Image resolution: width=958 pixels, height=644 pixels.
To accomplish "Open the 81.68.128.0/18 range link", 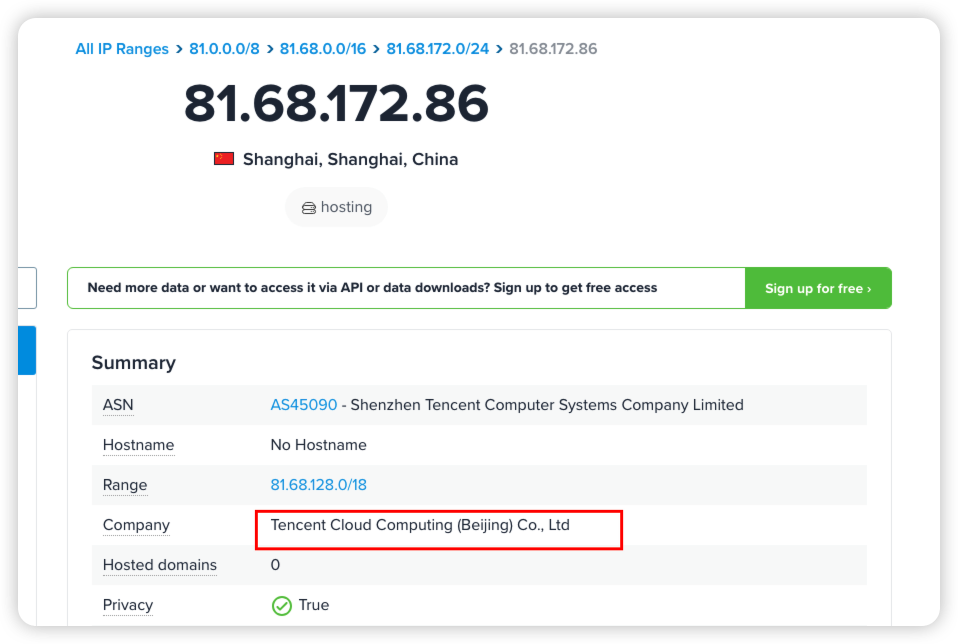I will pyautogui.click(x=318, y=485).
